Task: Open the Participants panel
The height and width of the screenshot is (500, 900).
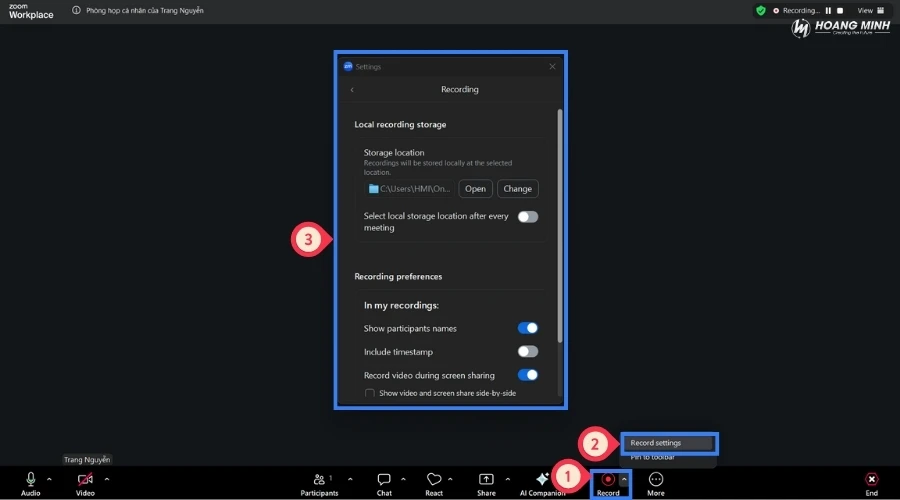Action: (x=319, y=480)
